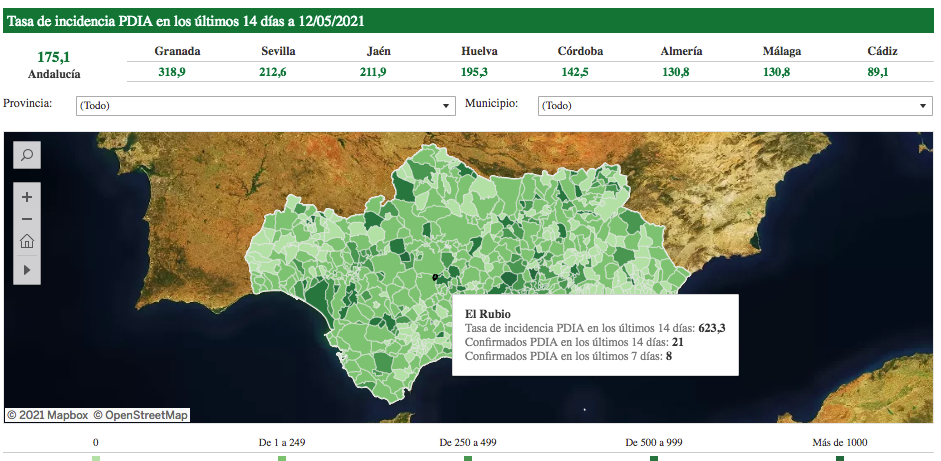This screenshot has height=461, width=941.
Task: Select the Granada province column
Action: click(177, 51)
